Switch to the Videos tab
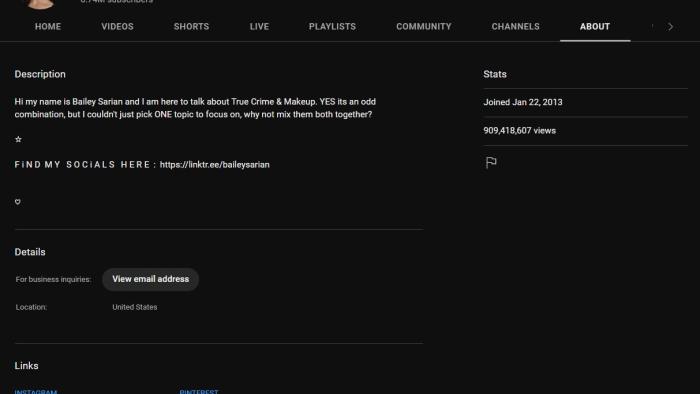The image size is (700, 394). tap(117, 27)
